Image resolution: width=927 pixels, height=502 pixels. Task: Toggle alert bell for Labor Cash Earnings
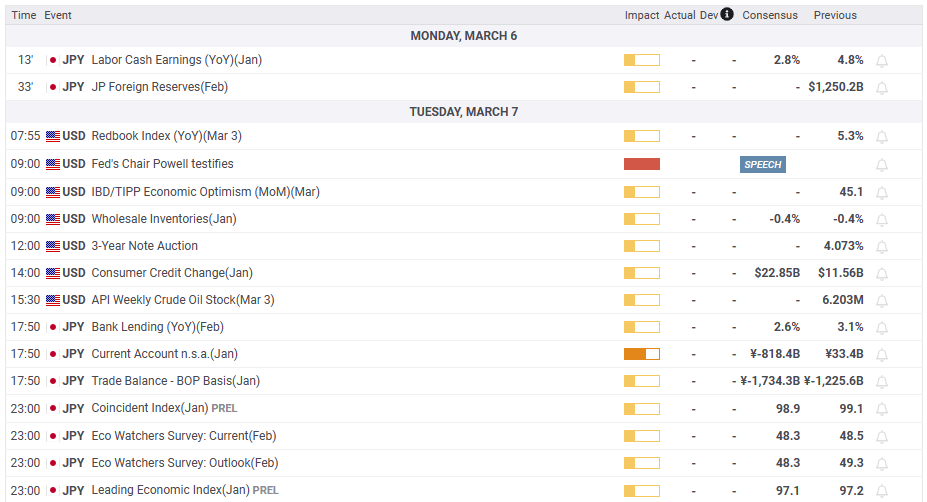(x=882, y=60)
